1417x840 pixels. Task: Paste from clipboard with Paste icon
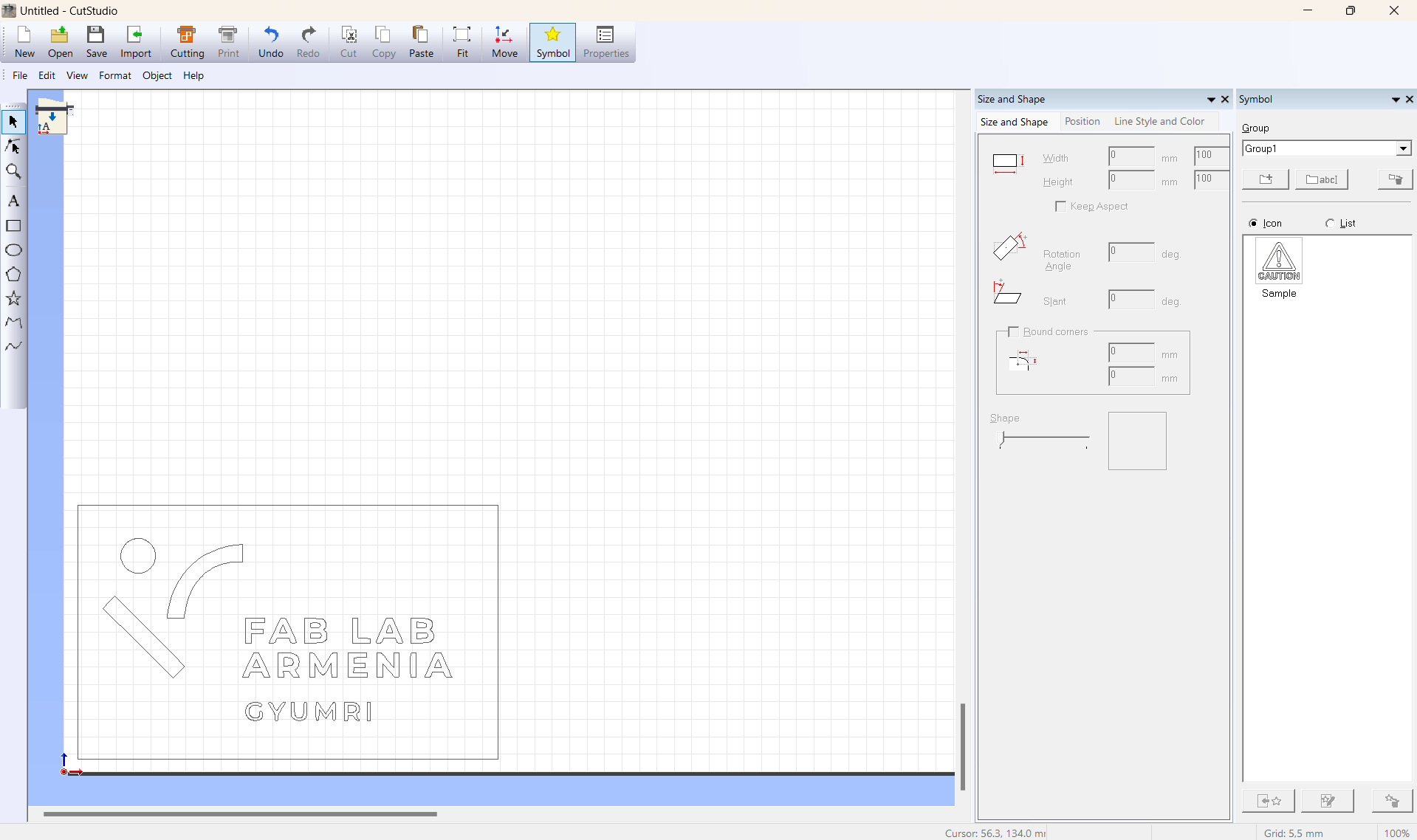421,42
